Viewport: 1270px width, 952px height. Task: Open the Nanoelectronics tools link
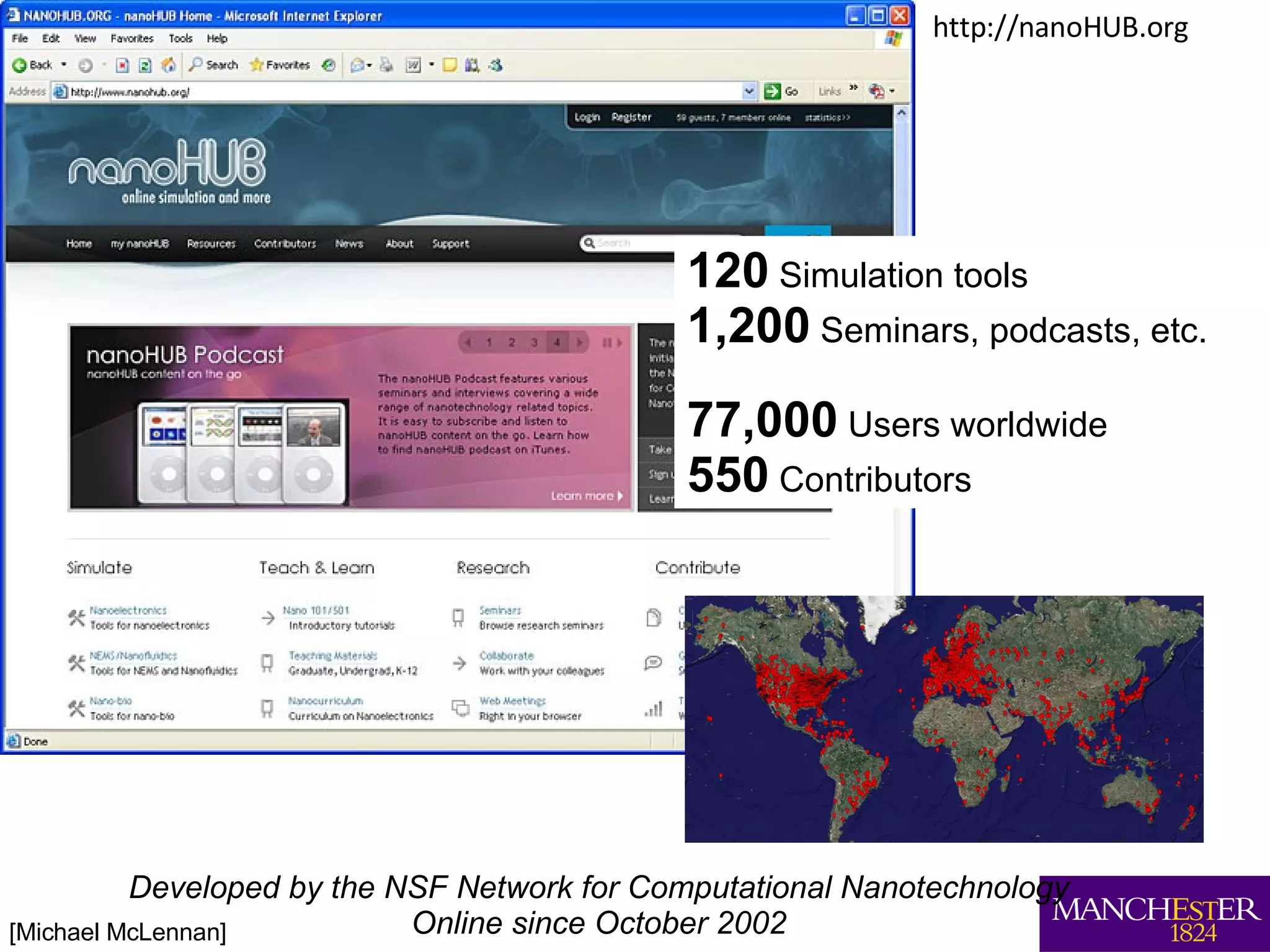tap(128, 610)
